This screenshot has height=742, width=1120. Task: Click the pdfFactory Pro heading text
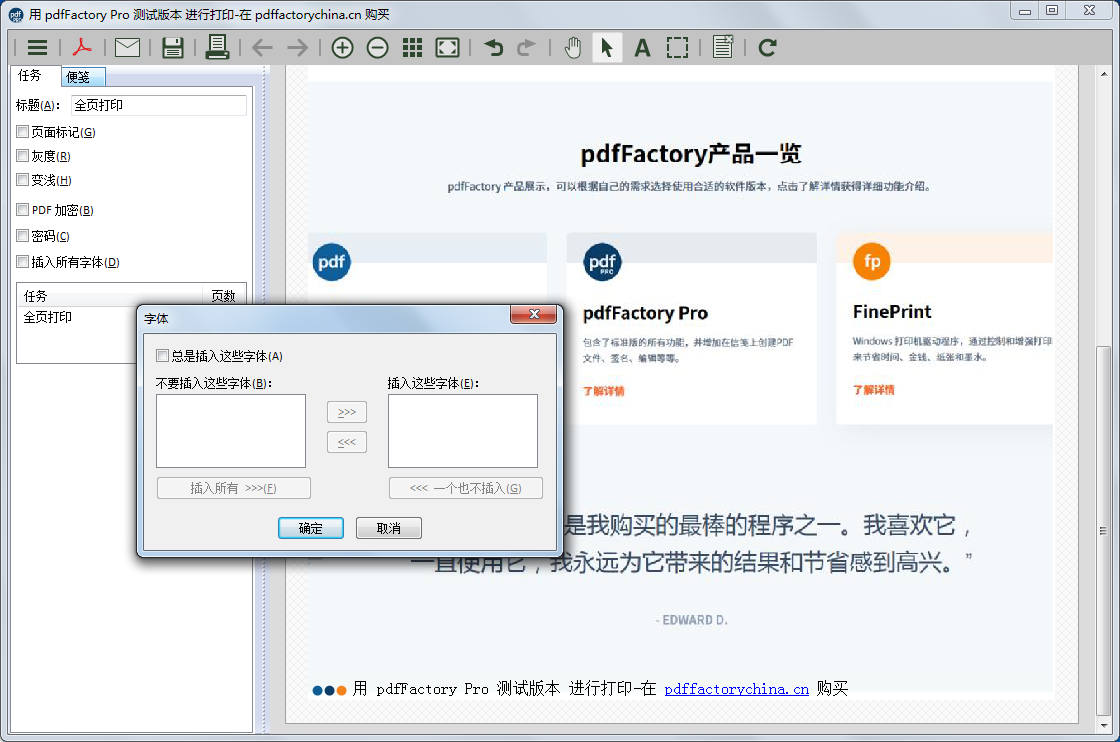click(645, 314)
